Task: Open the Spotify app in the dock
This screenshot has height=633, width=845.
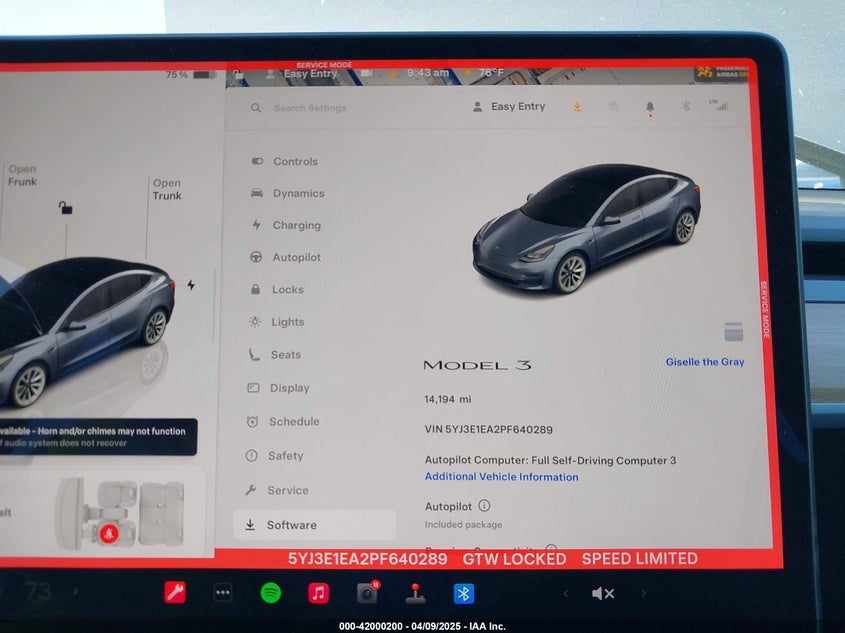Action: click(x=271, y=593)
